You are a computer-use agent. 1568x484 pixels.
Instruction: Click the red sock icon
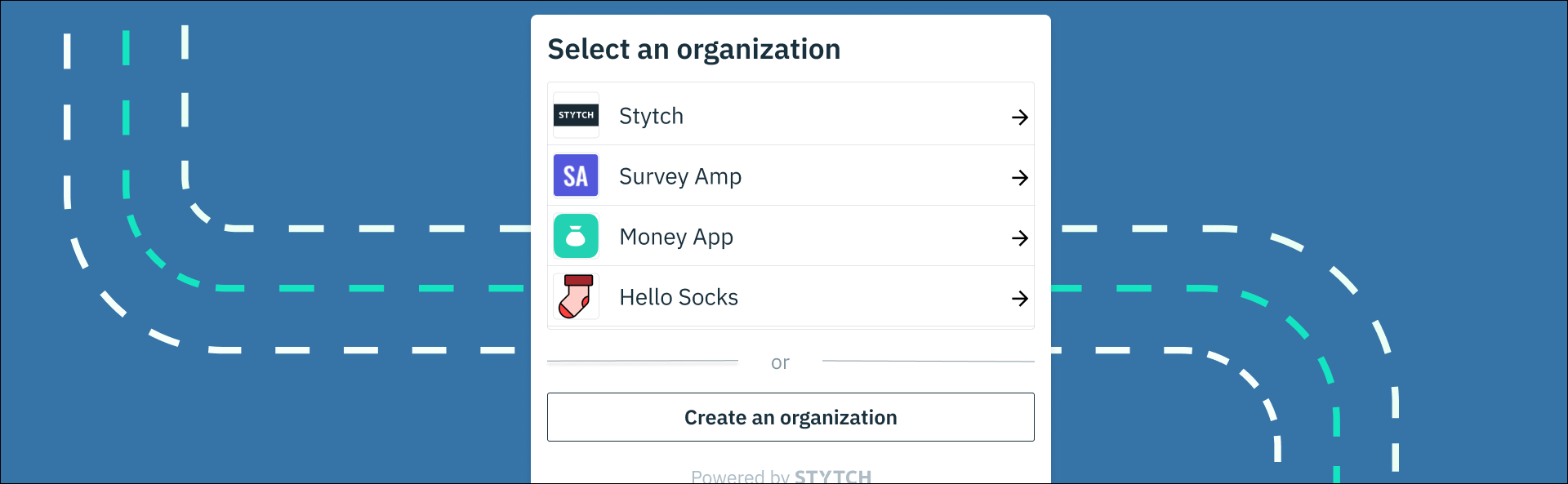(576, 296)
